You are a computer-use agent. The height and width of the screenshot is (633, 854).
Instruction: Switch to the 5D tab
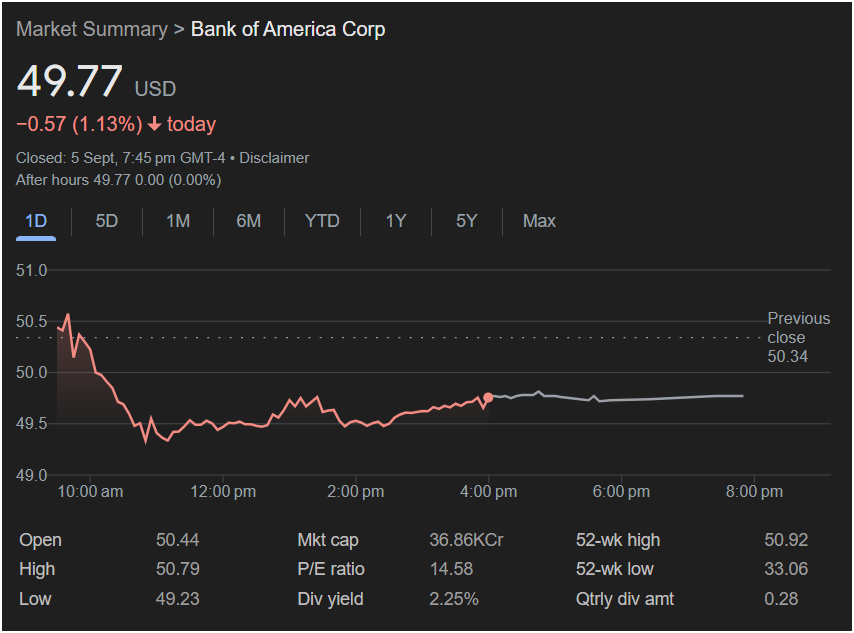point(107,221)
